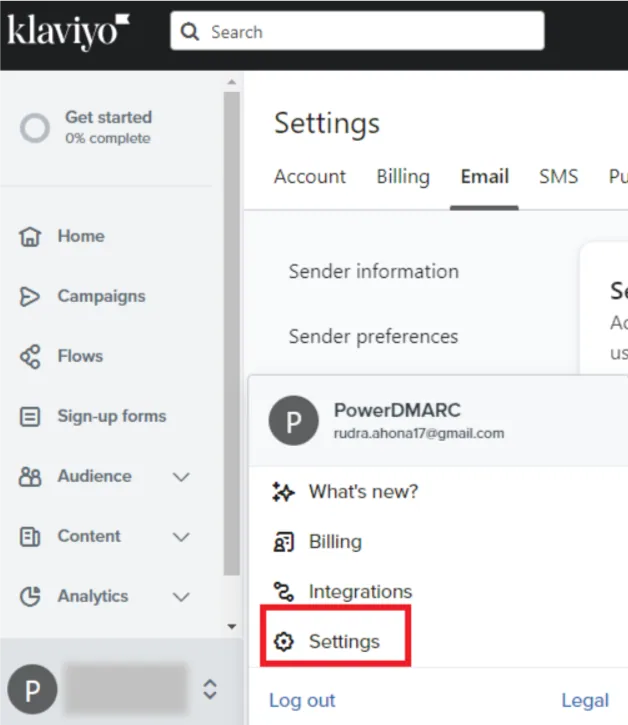Open the Legal link

[585, 700]
